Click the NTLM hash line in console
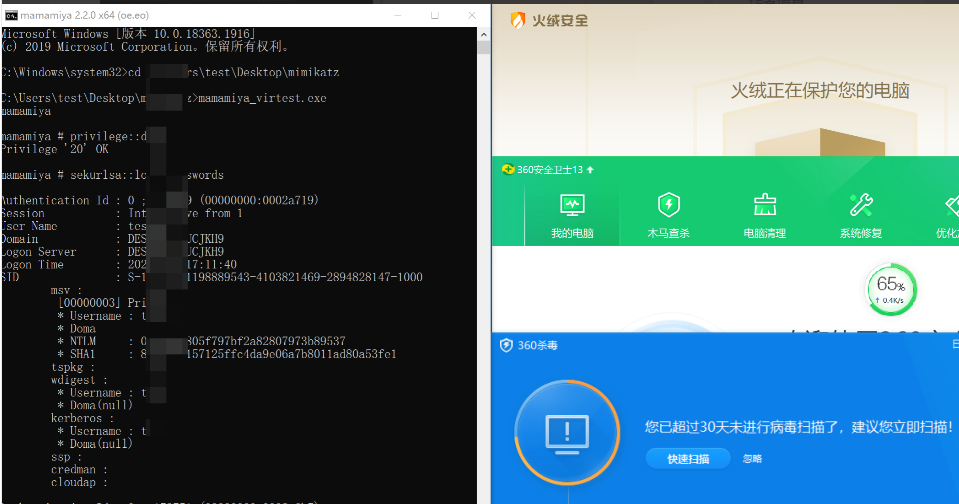 [201, 341]
